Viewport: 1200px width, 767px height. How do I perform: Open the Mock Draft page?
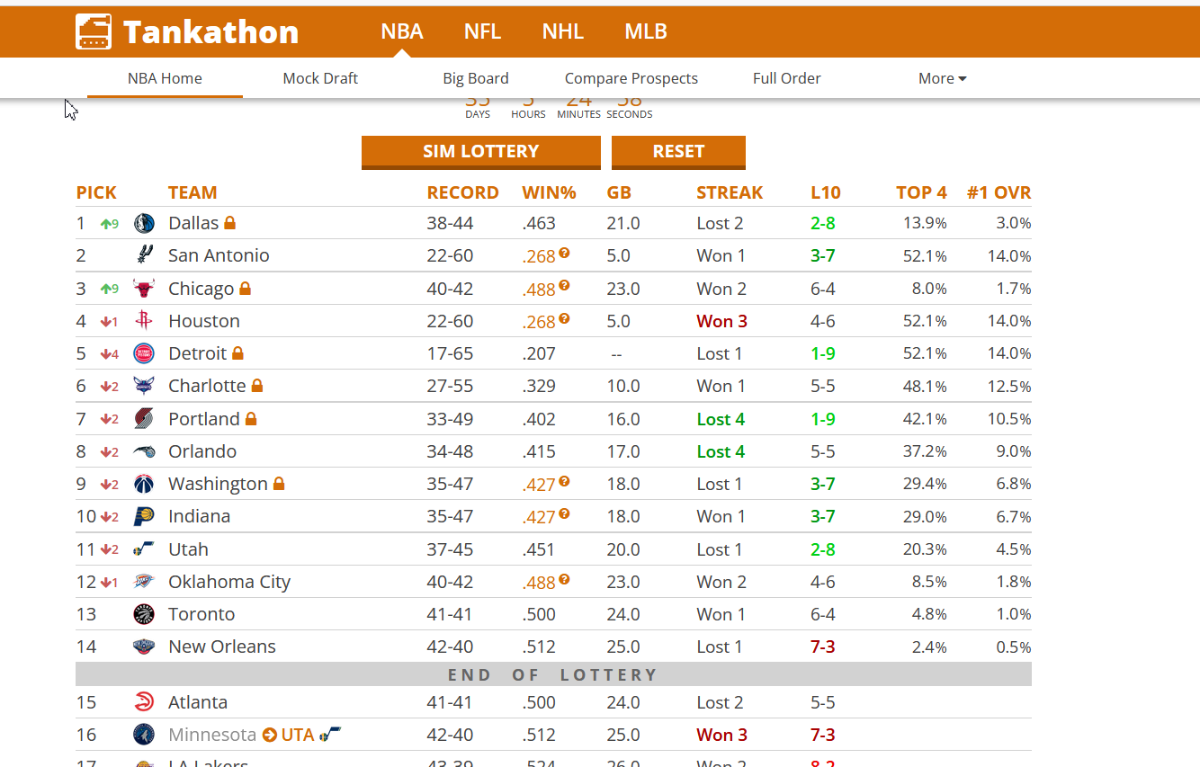tap(320, 78)
